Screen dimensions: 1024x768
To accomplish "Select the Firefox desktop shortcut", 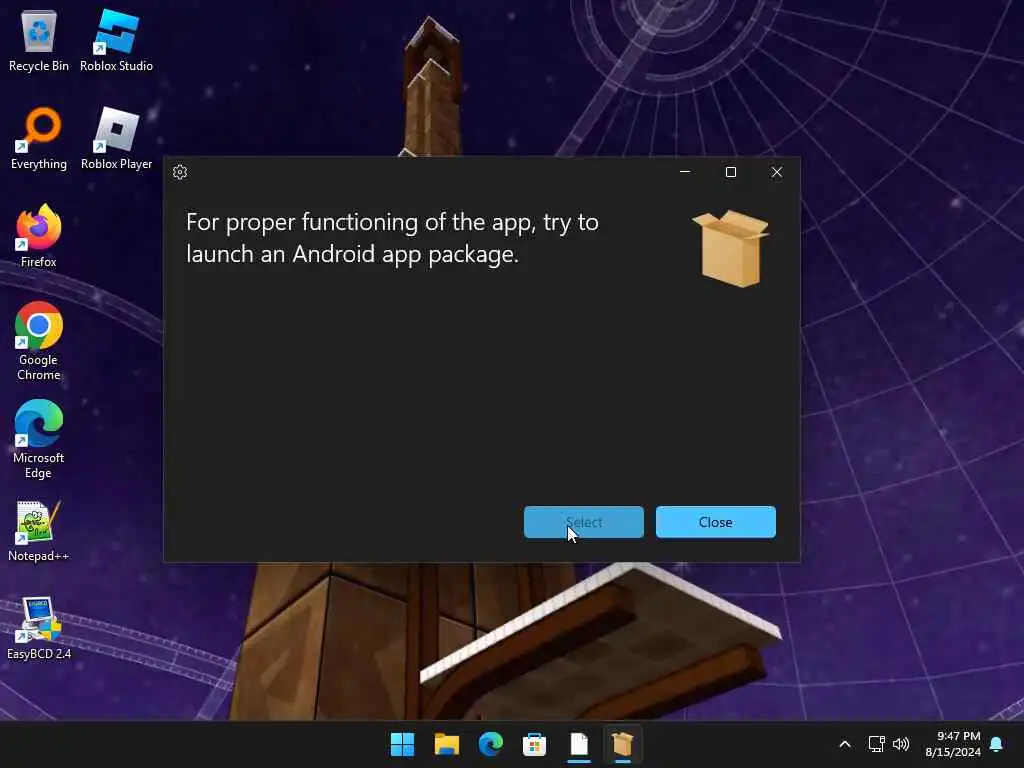I will pos(39,236).
